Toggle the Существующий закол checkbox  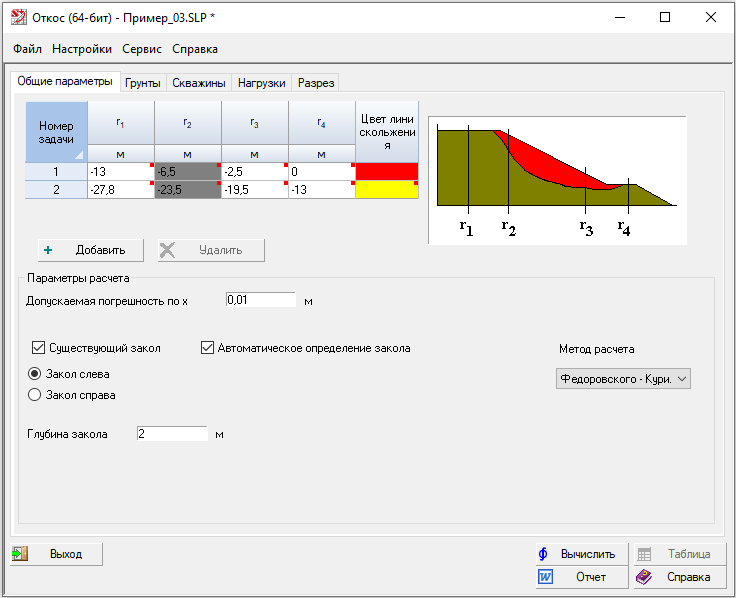click(39, 348)
